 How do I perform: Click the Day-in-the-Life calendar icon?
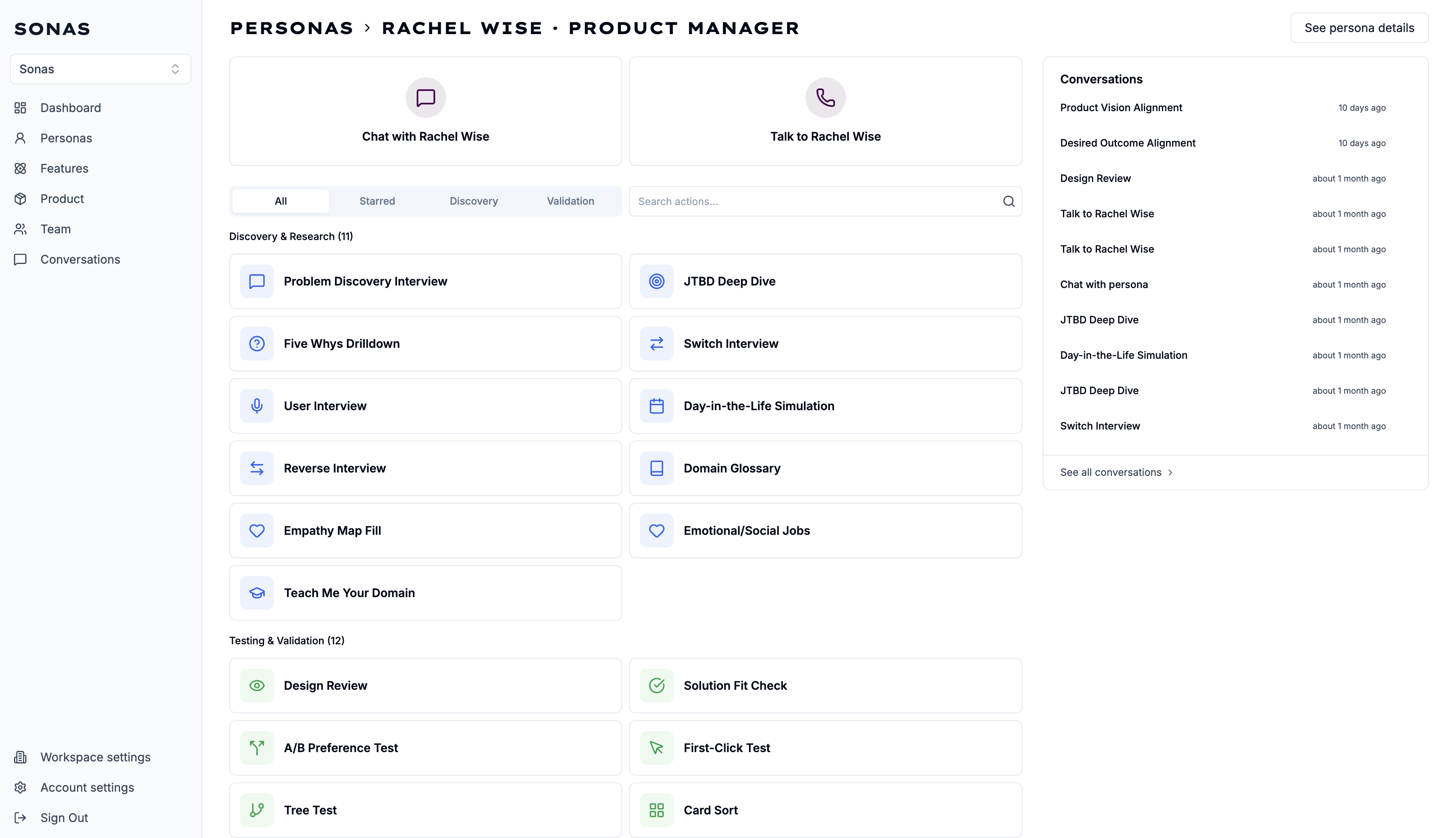656,406
